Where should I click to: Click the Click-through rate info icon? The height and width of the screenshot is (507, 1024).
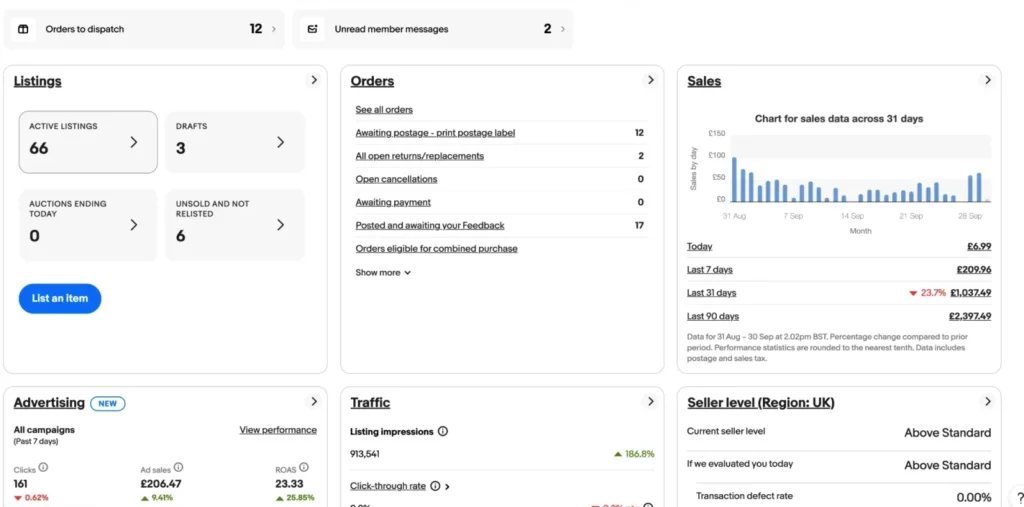[x=436, y=486]
